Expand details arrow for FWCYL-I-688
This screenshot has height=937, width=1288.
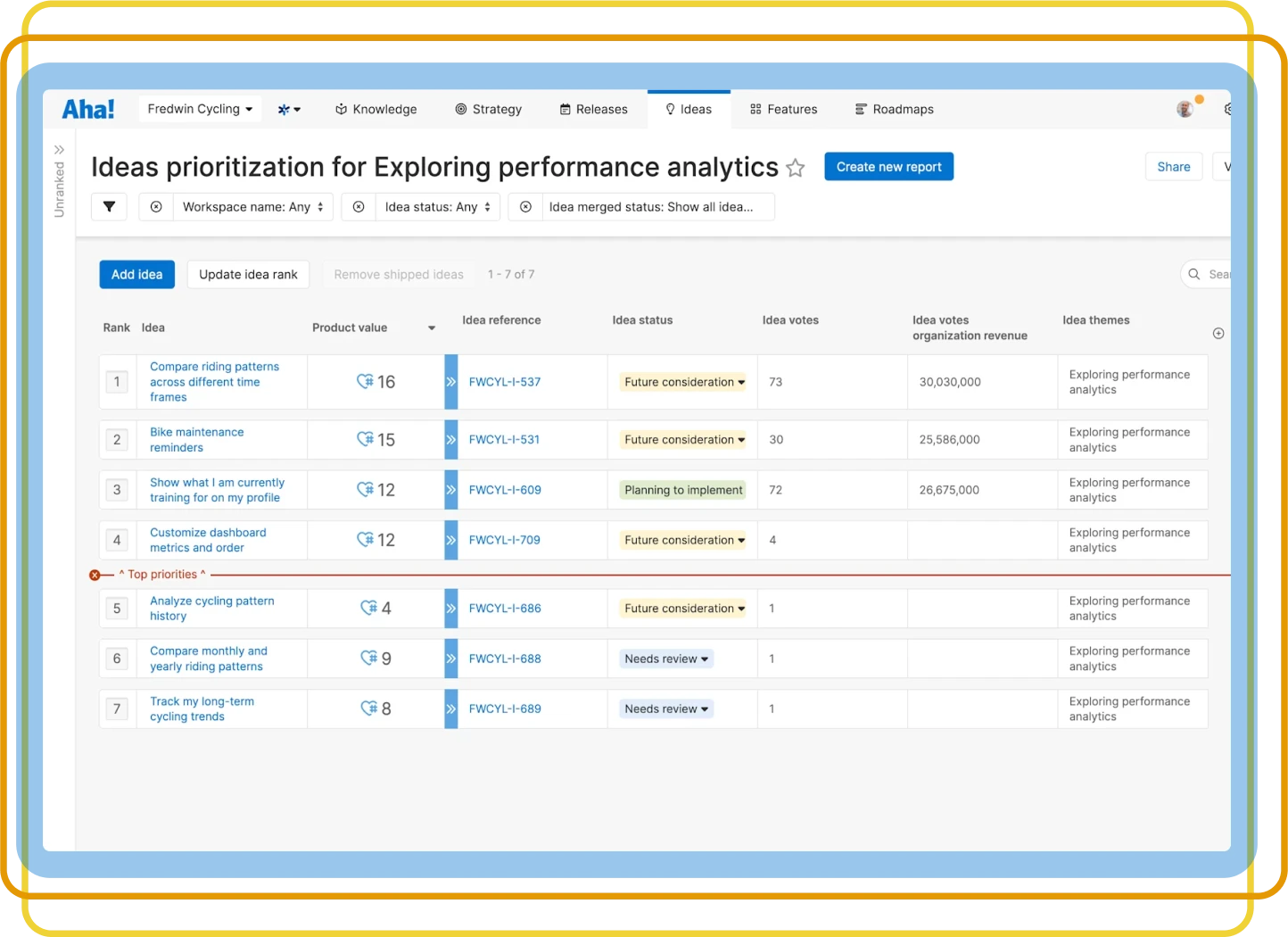point(451,659)
